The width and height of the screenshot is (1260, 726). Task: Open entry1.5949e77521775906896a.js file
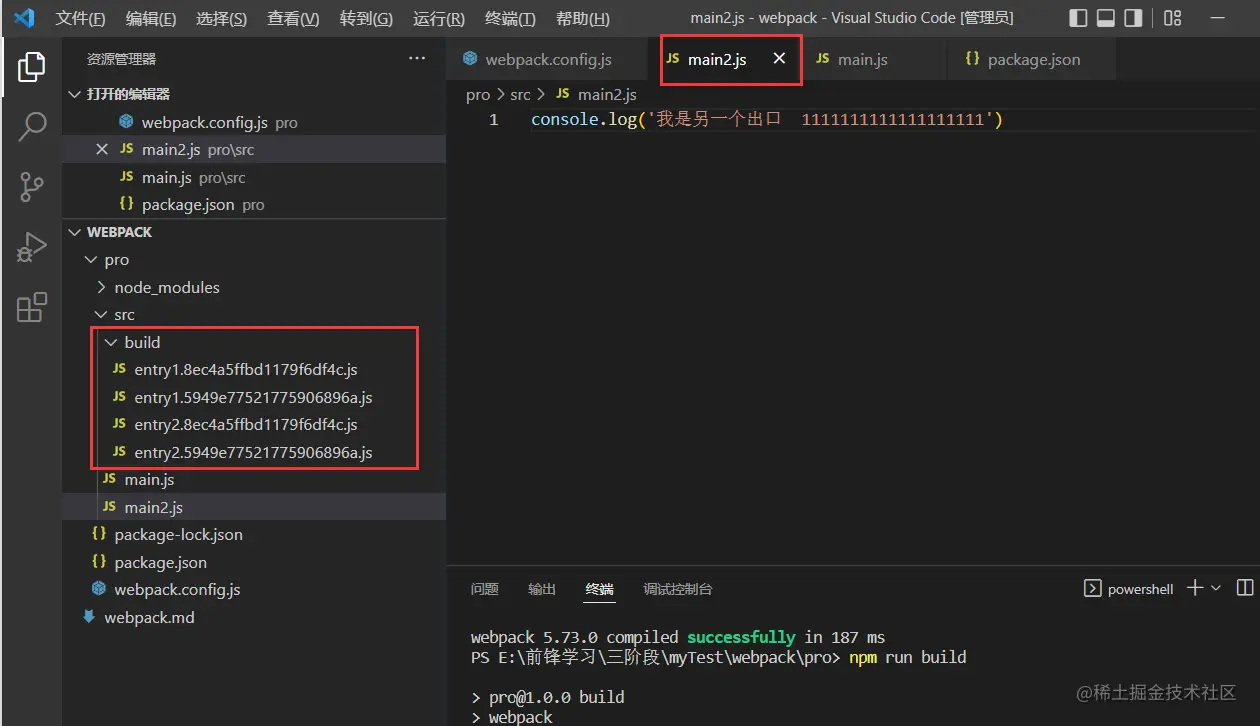point(254,397)
